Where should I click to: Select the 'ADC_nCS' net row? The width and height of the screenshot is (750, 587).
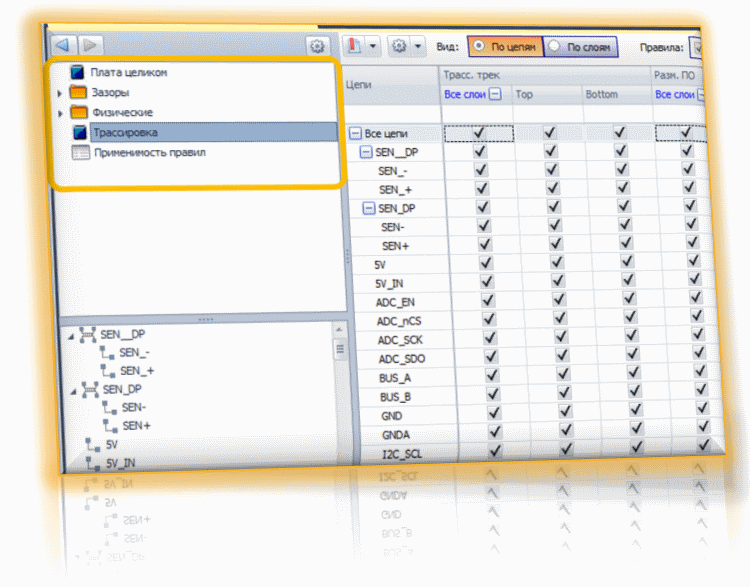coord(399,321)
